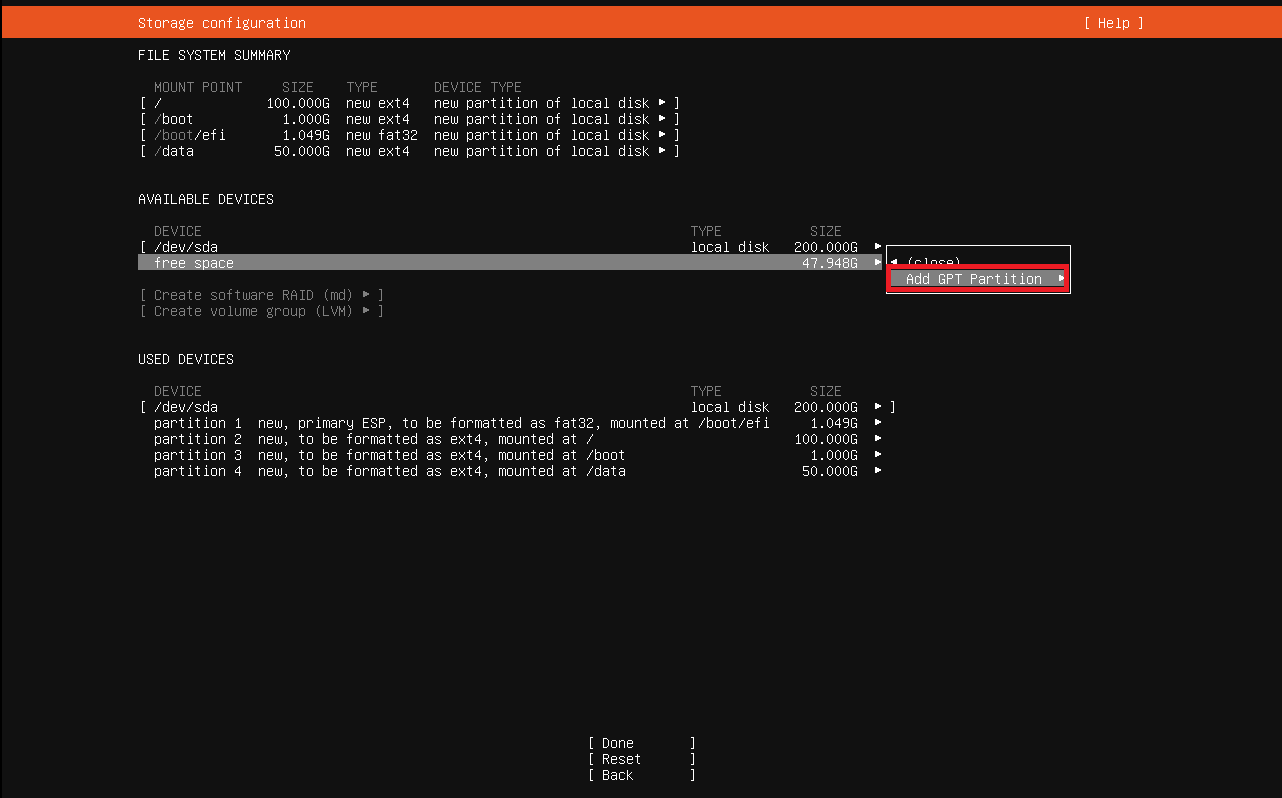Select Create software RAID (md)

coord(262,295)
